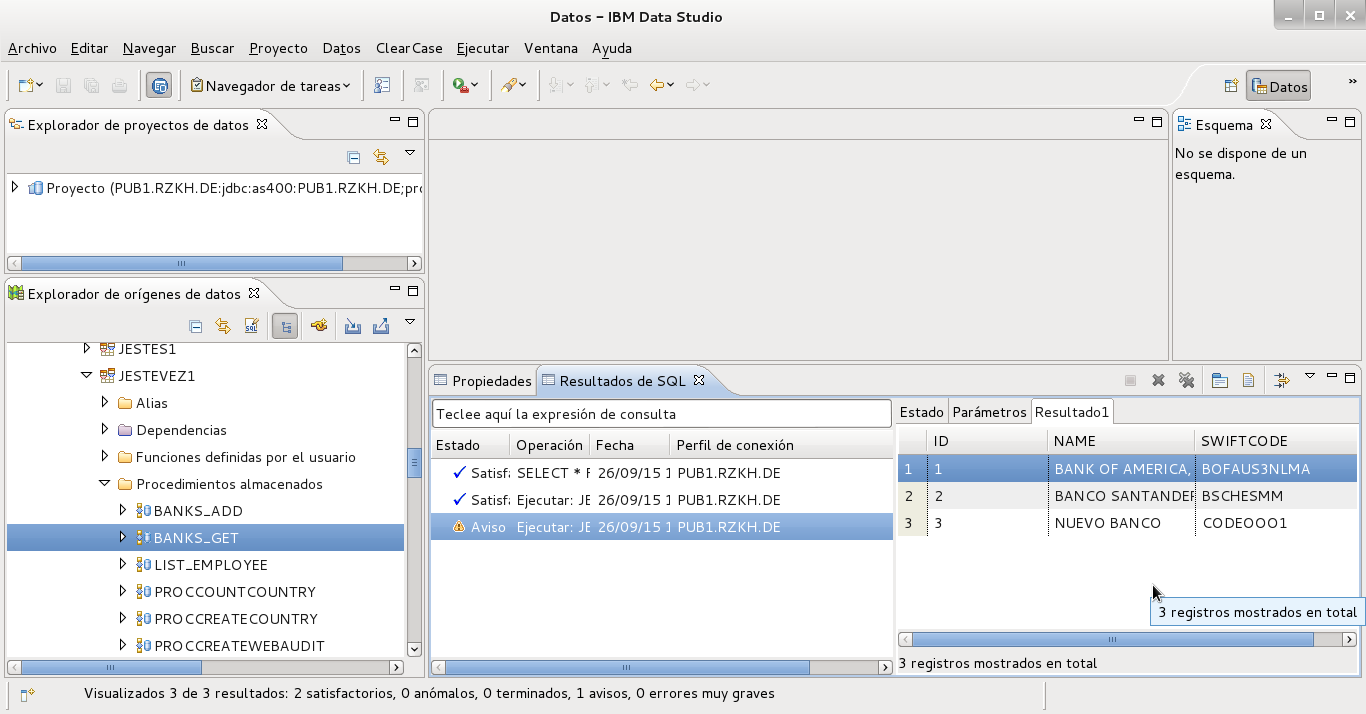
Task: Collapse the Procedimientos almacenados folder
Action: (x=105, y=484)
